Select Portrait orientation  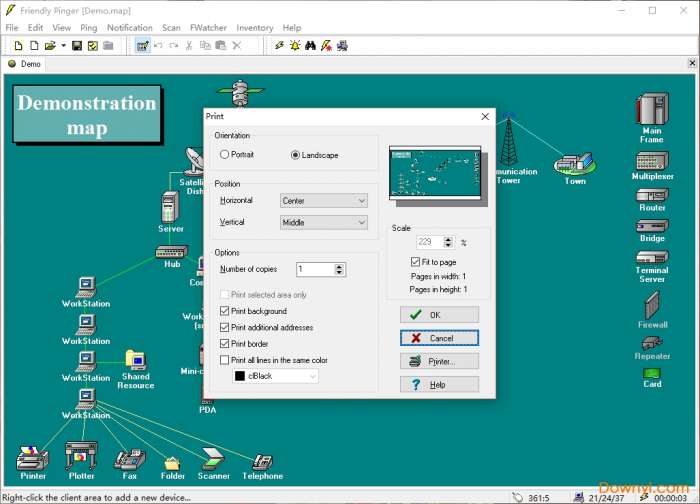click(x=224, y=155)
